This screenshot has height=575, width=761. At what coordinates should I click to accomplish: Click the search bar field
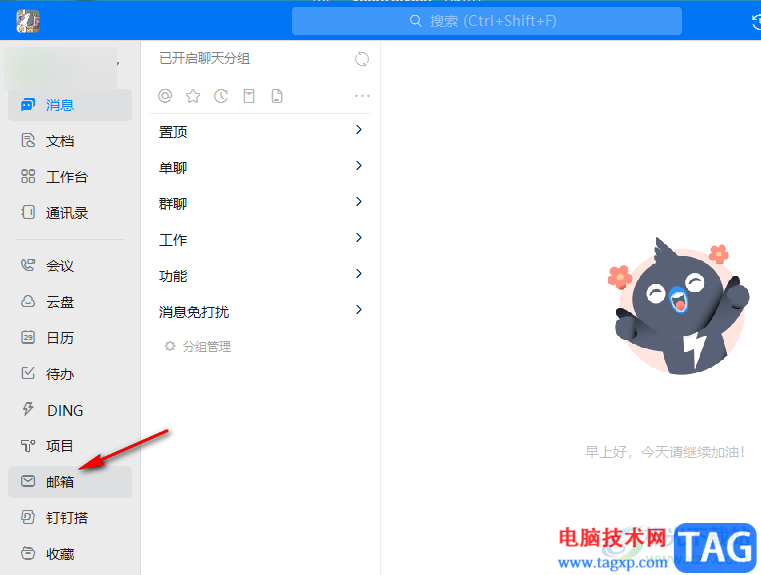pyautogui.click(x=486, y=21)
